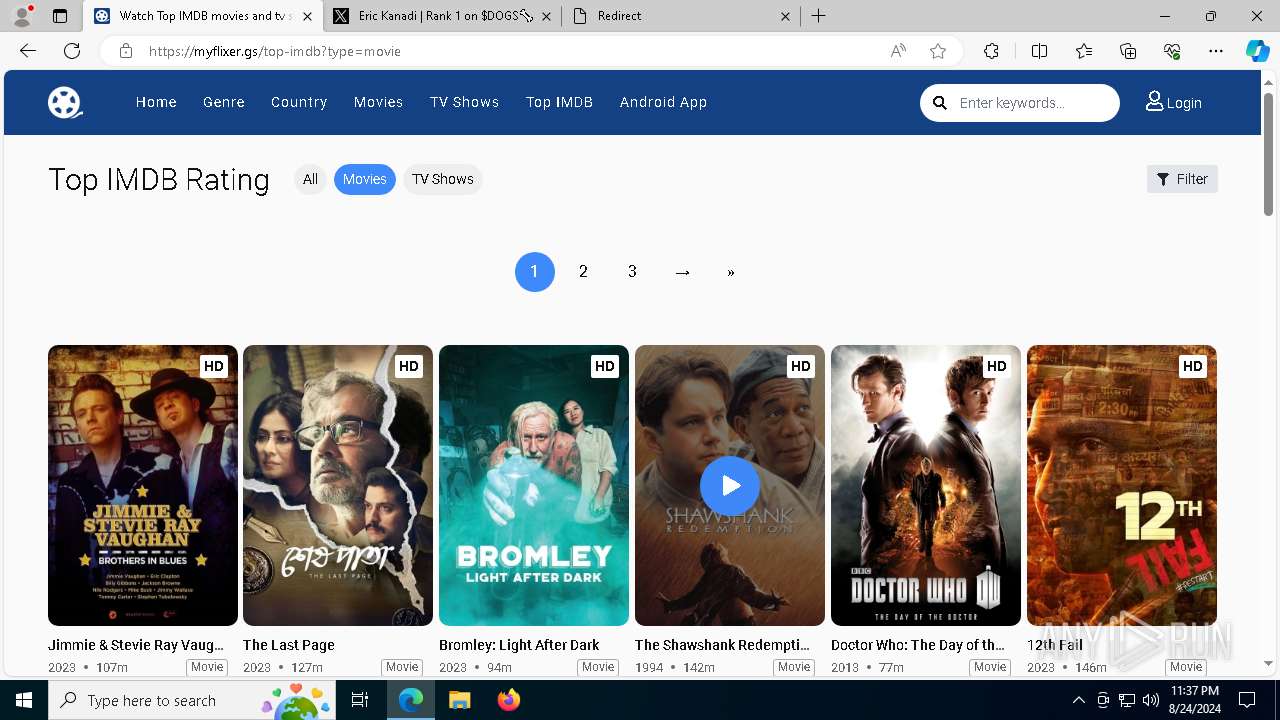The height and width of the screenshot is (720, 1280).
Task: Open a new tab with plus
Action: coord(818,16)
